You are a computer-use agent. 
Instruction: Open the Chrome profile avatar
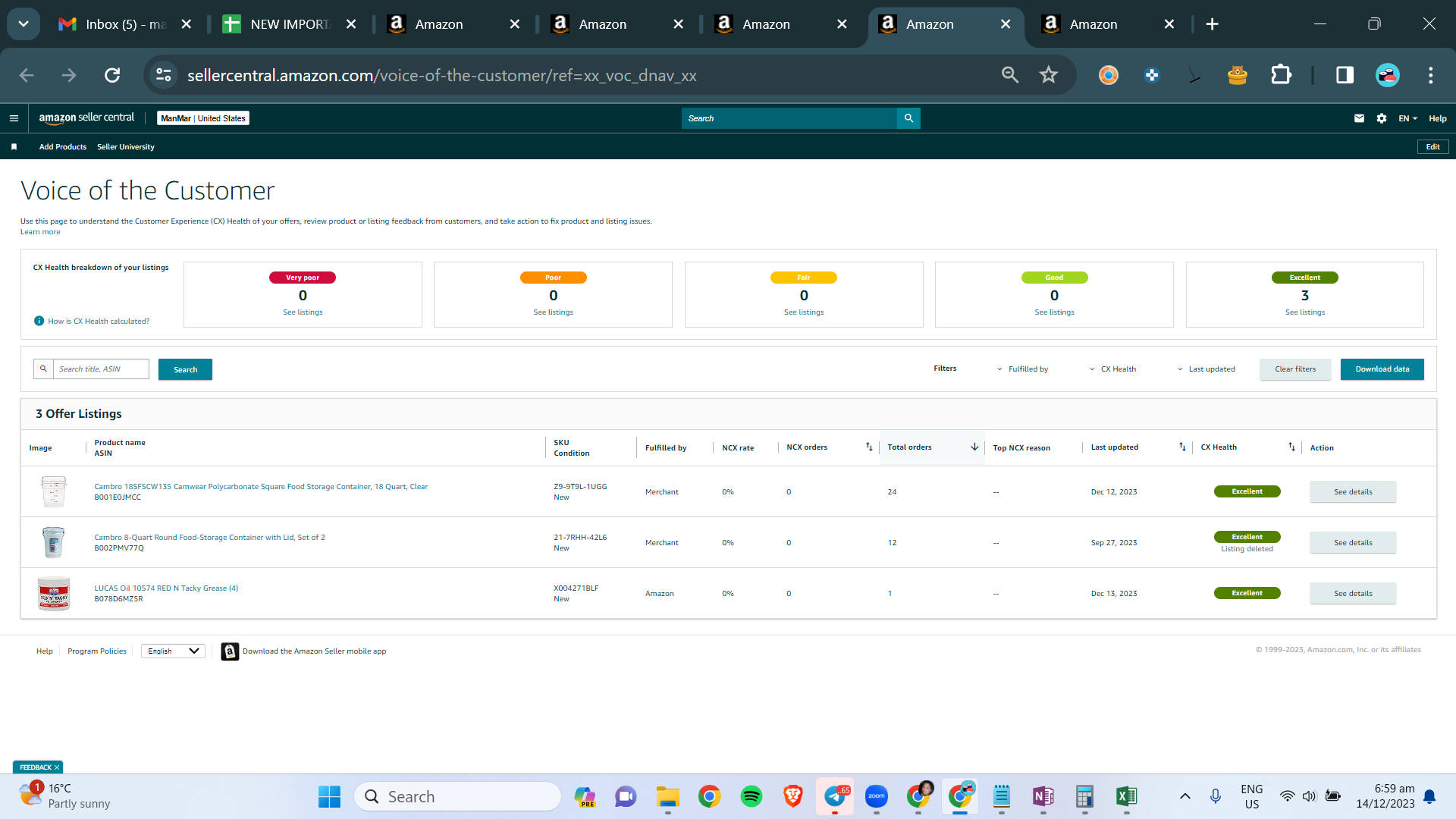click(1387, 75)
